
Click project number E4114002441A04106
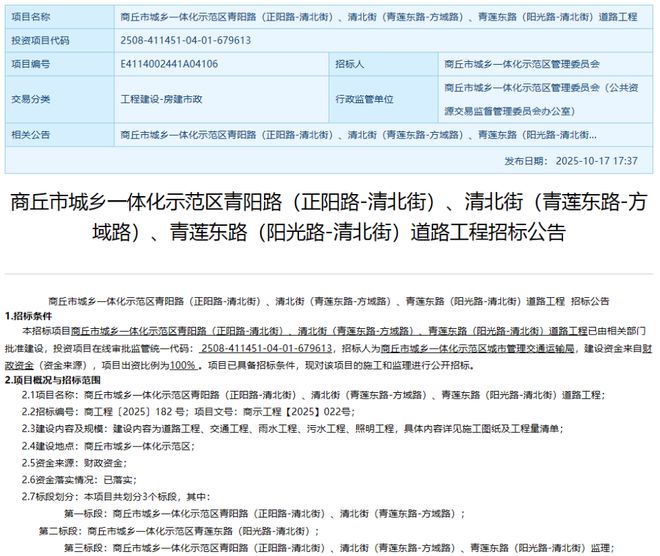(x=169, y=64)
